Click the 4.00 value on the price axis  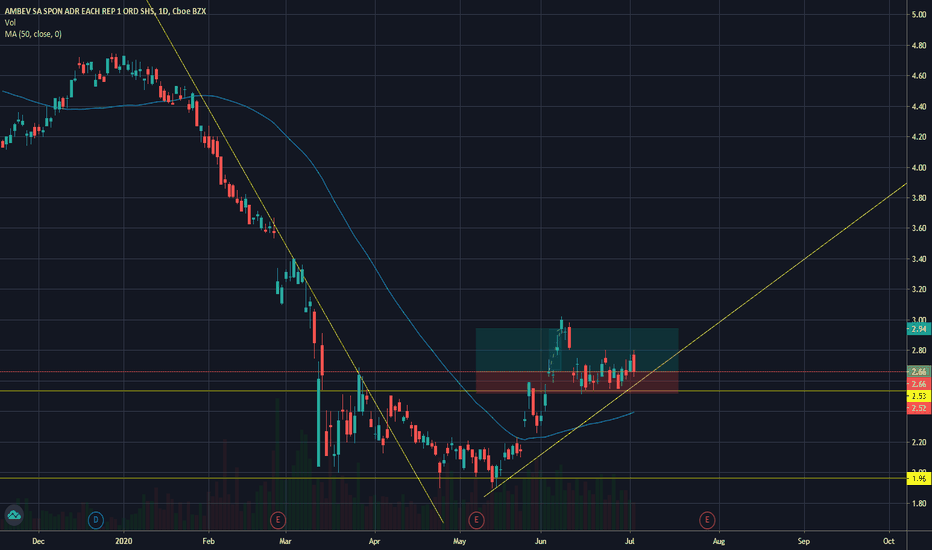(918, 168)
